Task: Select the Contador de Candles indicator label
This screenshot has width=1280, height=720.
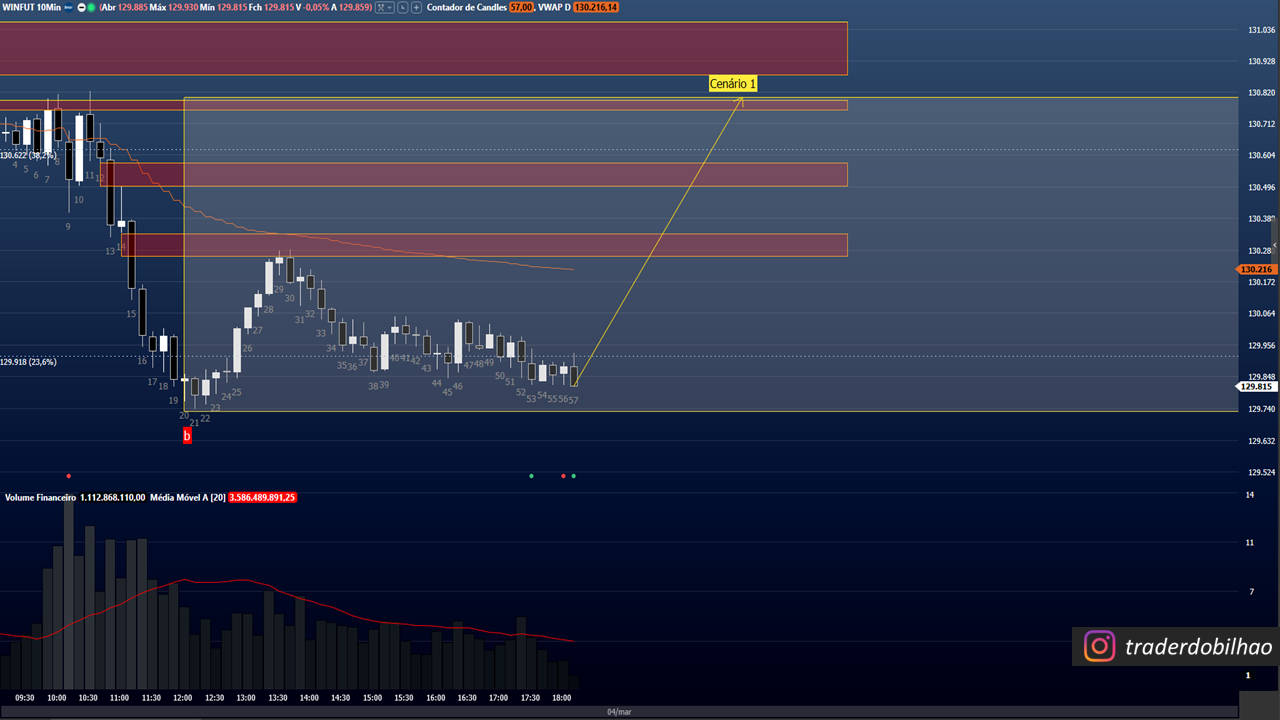Action: pyautogui.click(x=466, y=7)
